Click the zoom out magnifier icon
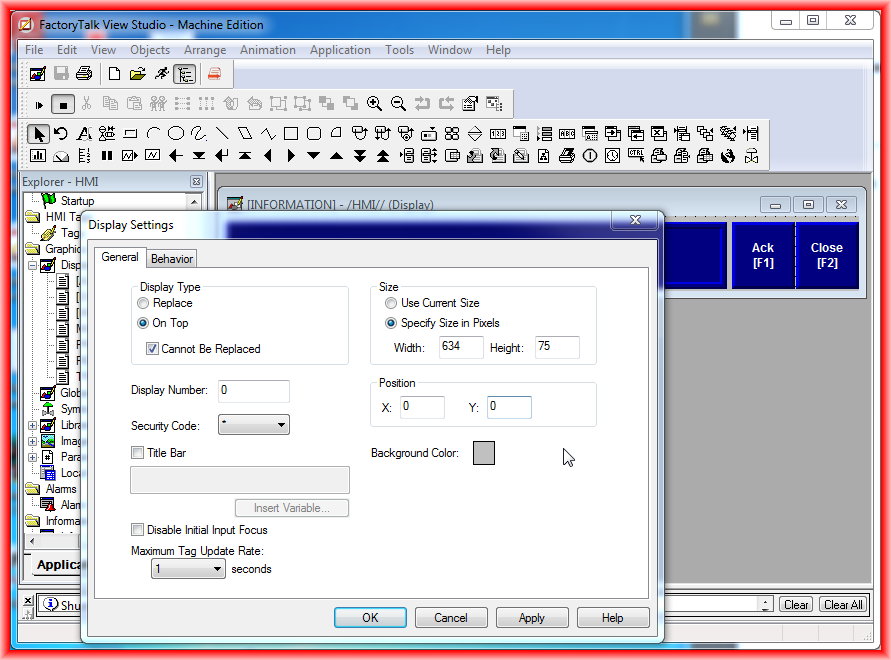The image size is (891, 660). click(x=398, y=103)
